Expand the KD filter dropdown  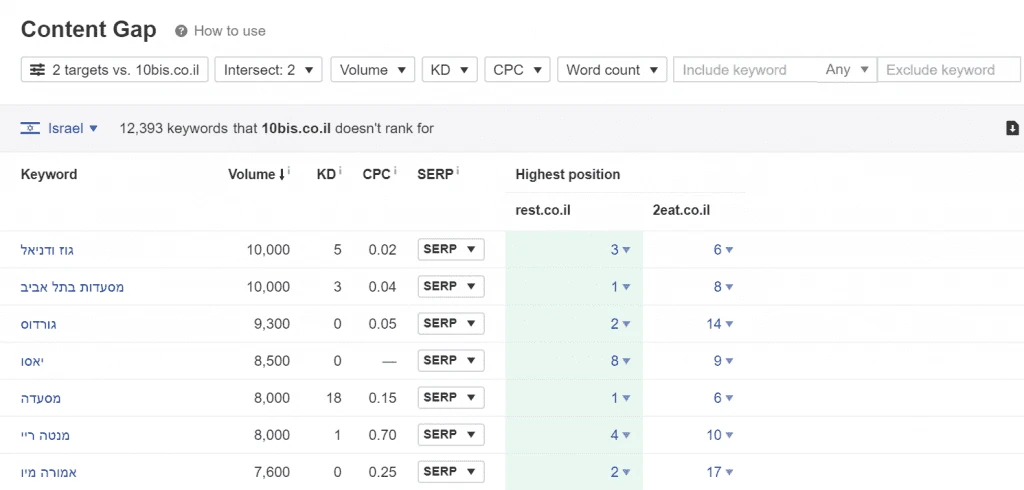click(450, 70)
